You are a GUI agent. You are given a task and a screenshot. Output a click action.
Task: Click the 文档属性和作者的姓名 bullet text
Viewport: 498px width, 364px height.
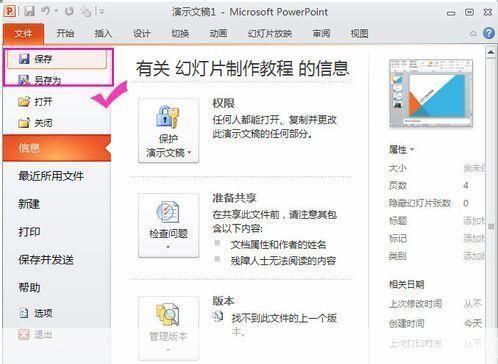279,245
